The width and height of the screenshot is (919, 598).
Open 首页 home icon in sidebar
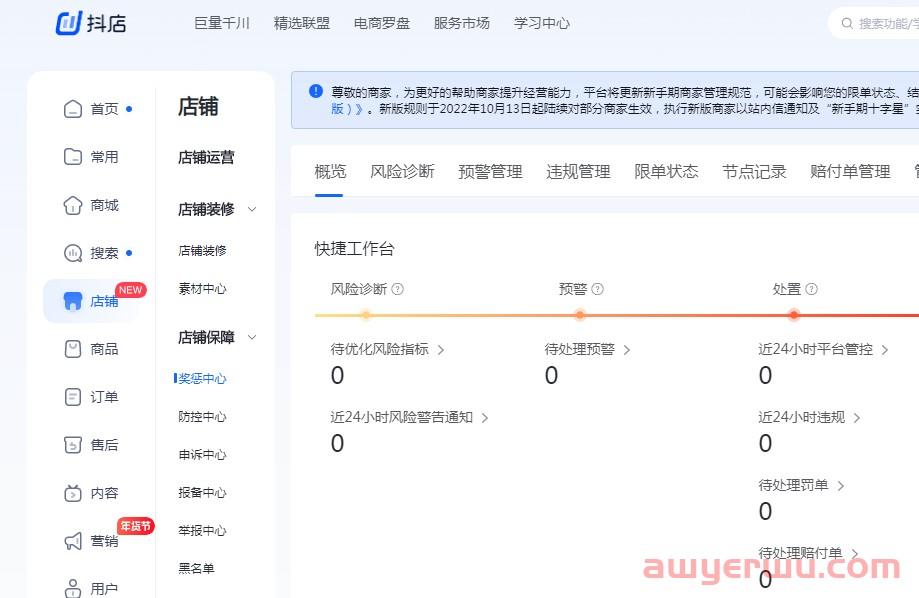click(73, 109)
